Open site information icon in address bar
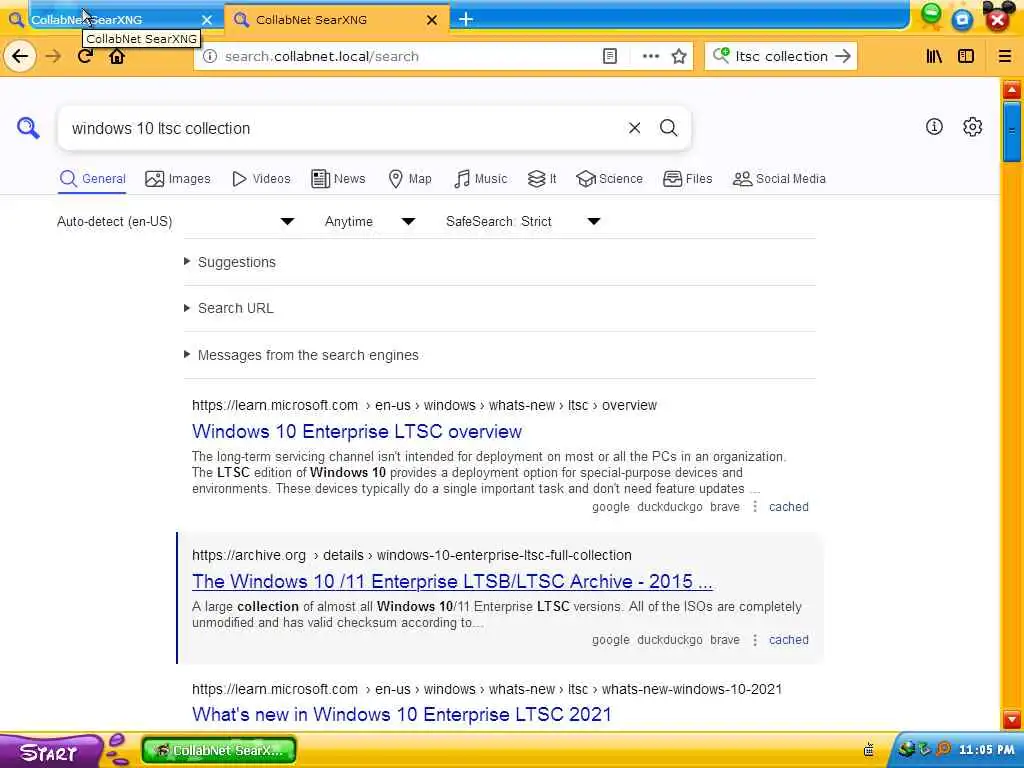This screenshot has width=1024, height=768. point(210,56)
